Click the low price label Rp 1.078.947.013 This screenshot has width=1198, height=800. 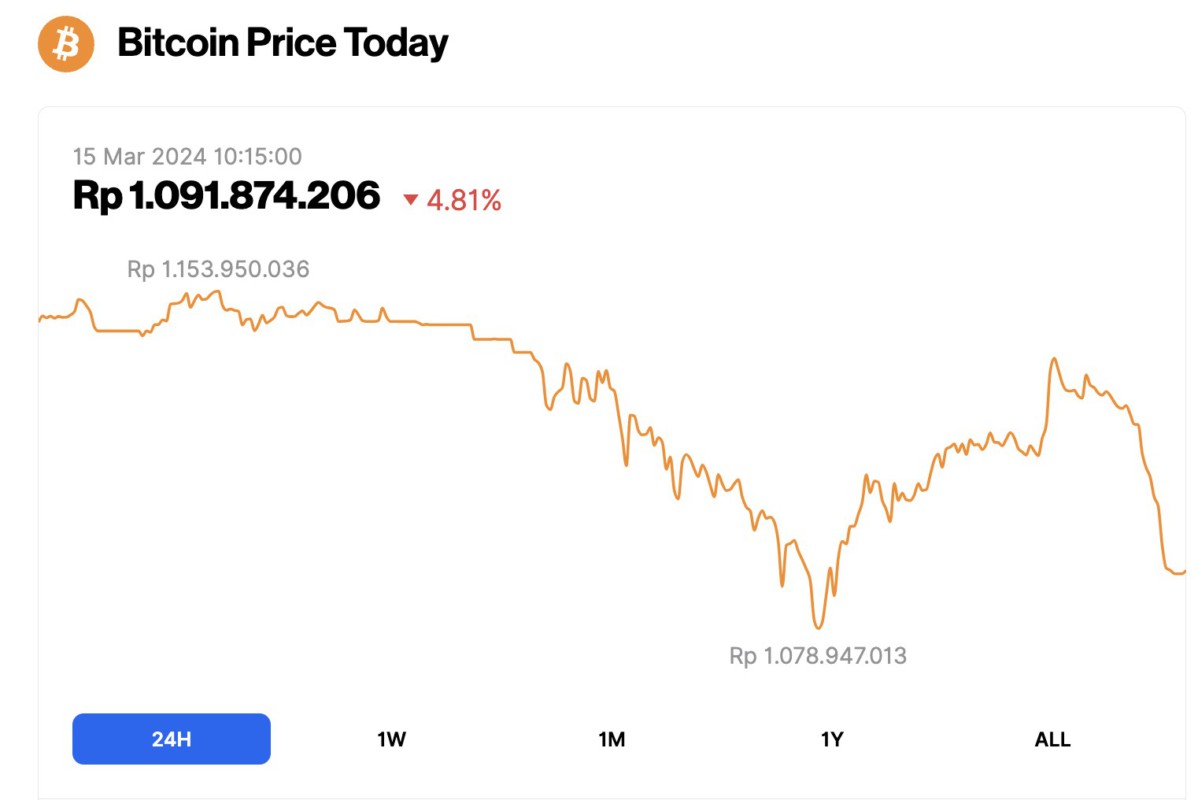pyautogui.click(x=817, y=657)
